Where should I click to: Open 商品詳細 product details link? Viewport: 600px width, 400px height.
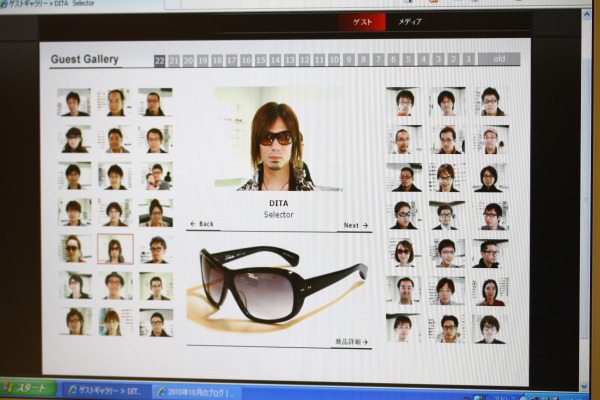pyautogui.click(x=351, y=341)
